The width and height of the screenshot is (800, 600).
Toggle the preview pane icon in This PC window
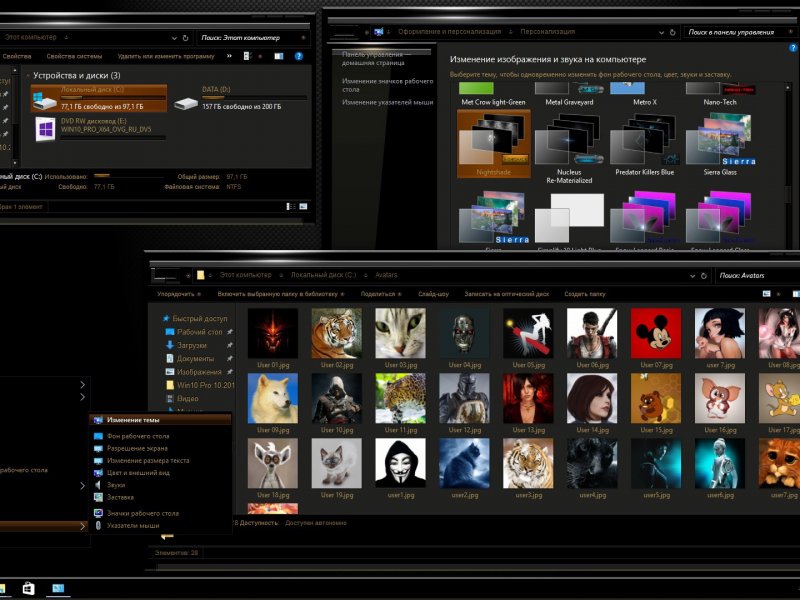coord(279,56)
